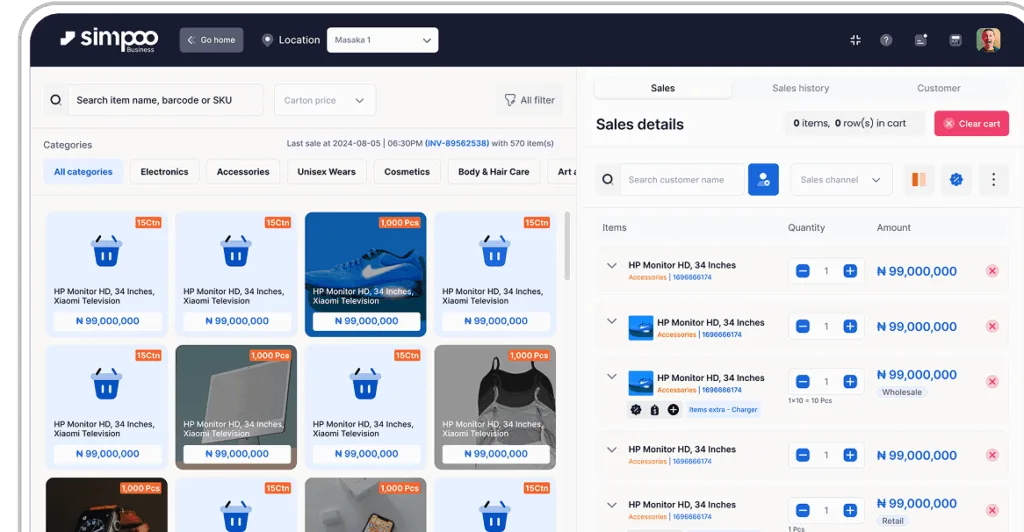Screen dimensions: 1024x532
Task: Click the location pin icon
Action: (267, 40)
